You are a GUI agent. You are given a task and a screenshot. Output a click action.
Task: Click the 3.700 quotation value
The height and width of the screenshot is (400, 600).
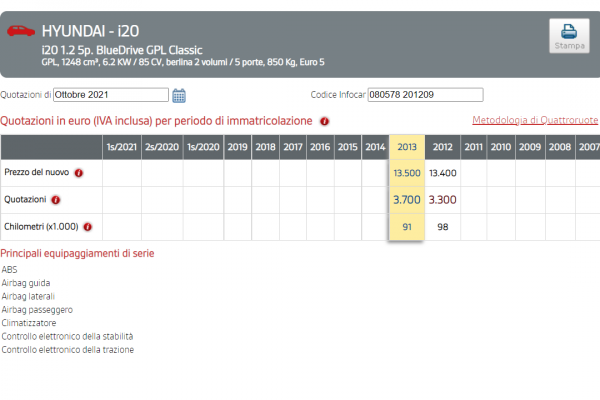click(407, 200)
